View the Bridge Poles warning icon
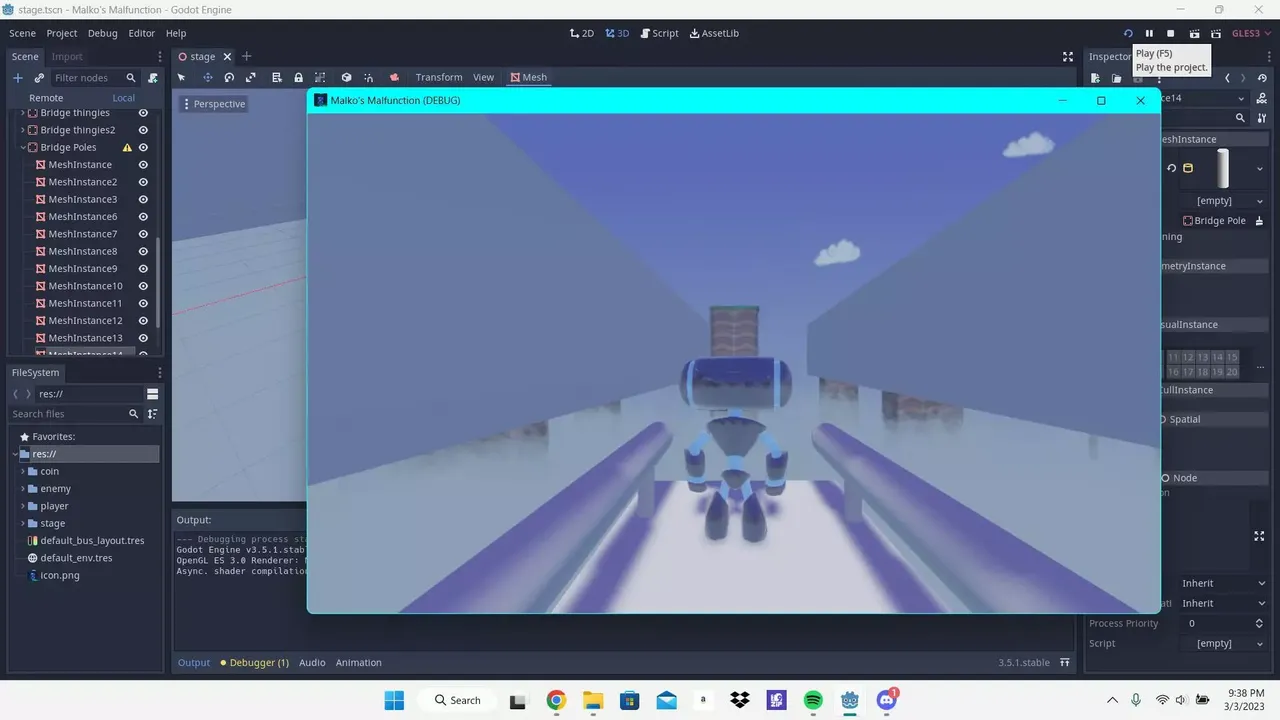The height and width of the screenshot is (720, 1280). pyautogui.click(x=127, y=147)
